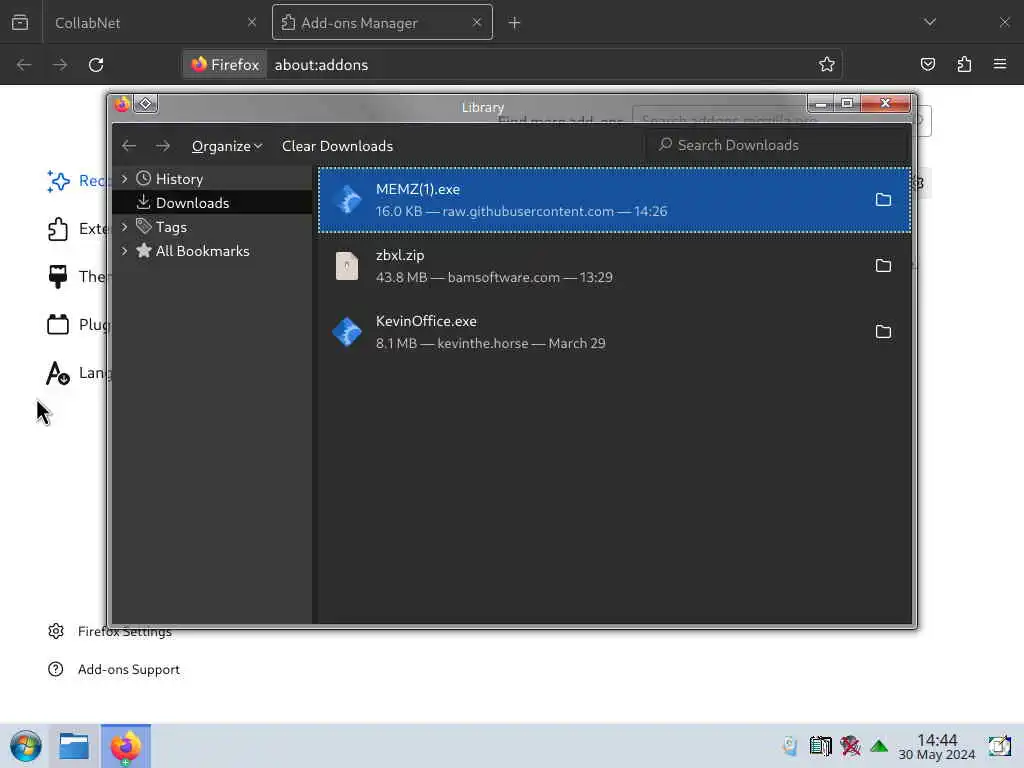Click the Themes brush icon in the Add-ons sidebar
Viewport: 1024px width, 768px height.
coord(57,276)
